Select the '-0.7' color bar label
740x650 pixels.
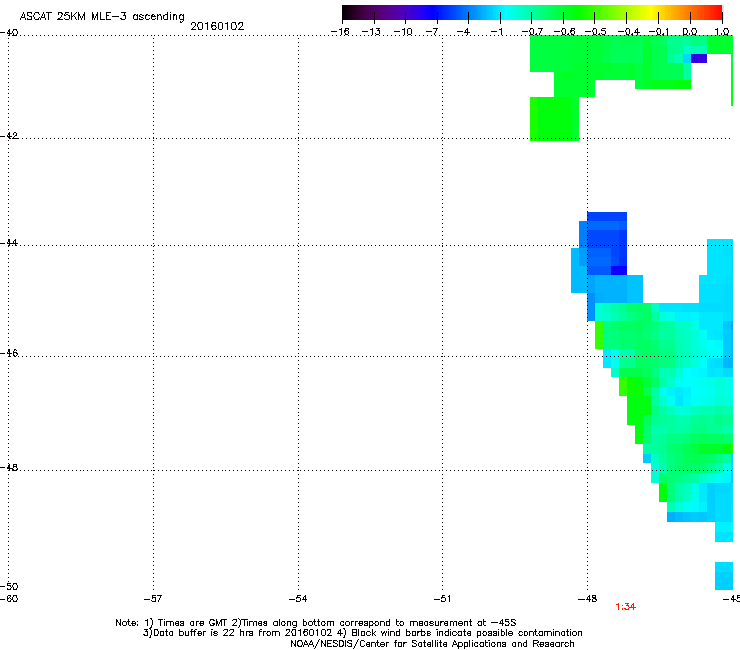click(x=532, y=32)
